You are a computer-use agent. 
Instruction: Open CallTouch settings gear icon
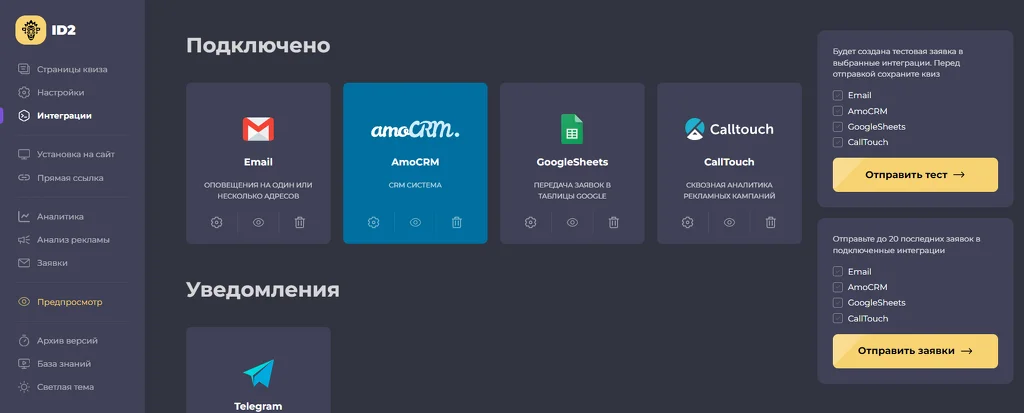pyautogui.click(x=687, y=222)
